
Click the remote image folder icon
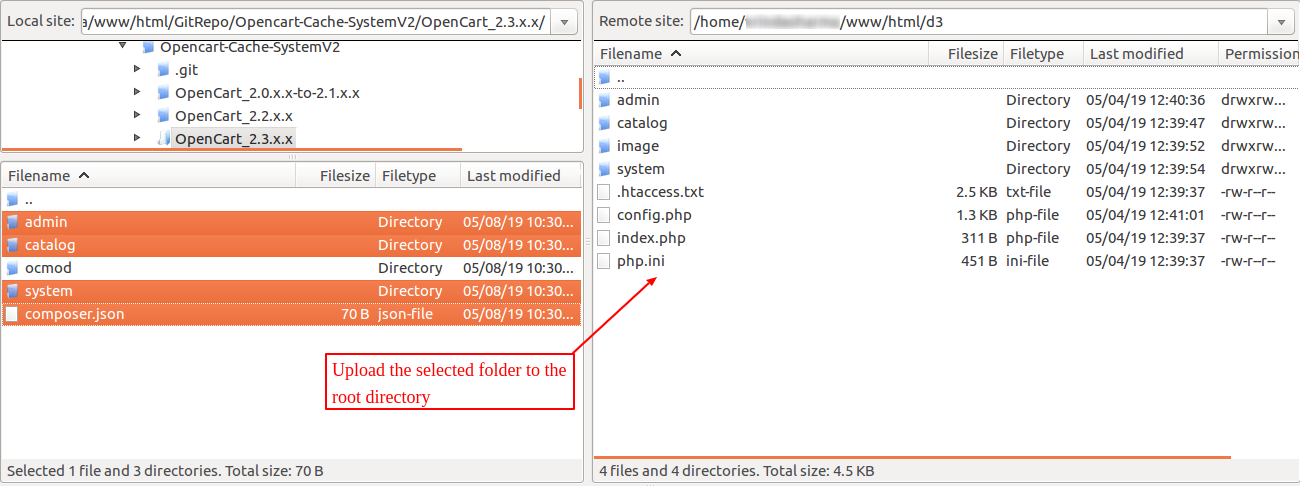[x=603, y=145]
